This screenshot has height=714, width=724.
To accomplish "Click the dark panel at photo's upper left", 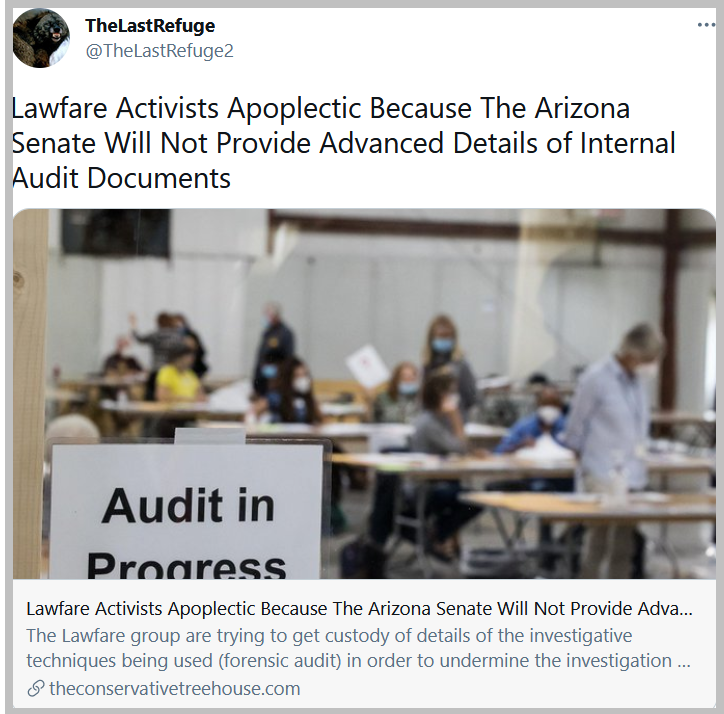I will coord(116,232).
